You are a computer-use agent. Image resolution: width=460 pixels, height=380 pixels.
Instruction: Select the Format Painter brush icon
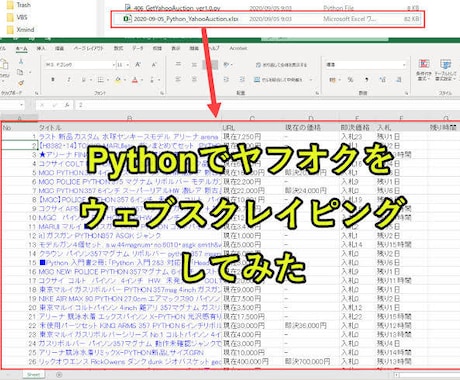21,82
